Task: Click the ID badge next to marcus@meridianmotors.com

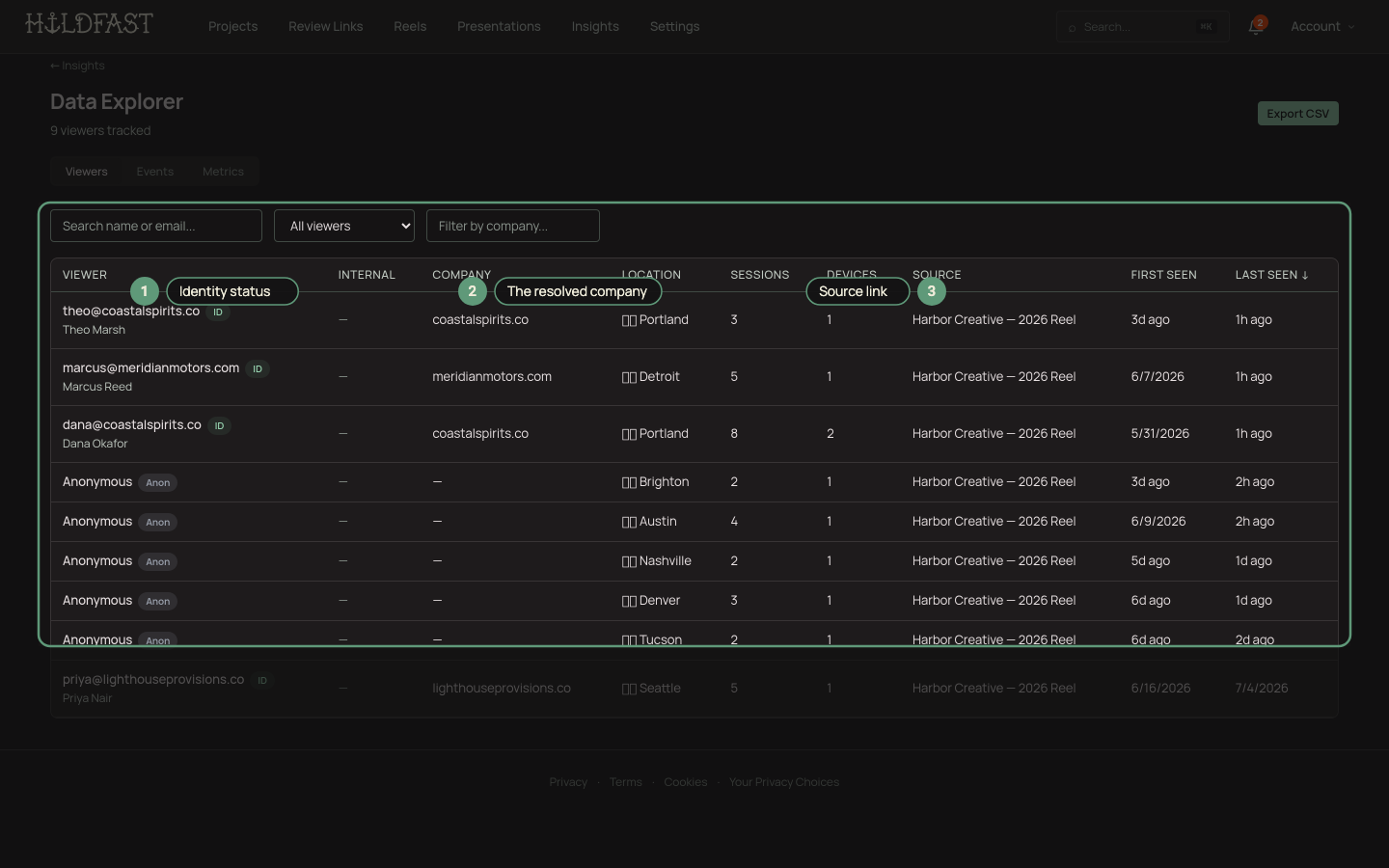Action: pos(258,368)
